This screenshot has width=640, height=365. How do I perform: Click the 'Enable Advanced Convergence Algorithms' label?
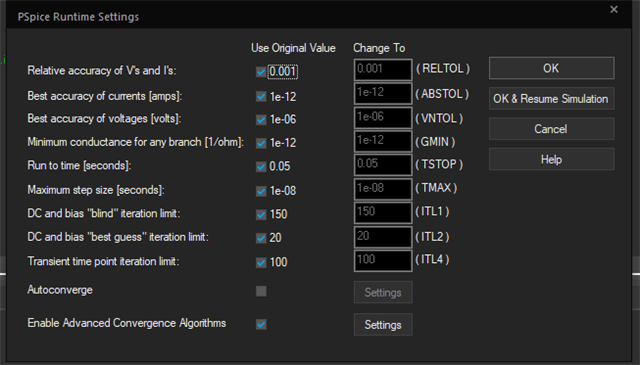click(127, 323)
